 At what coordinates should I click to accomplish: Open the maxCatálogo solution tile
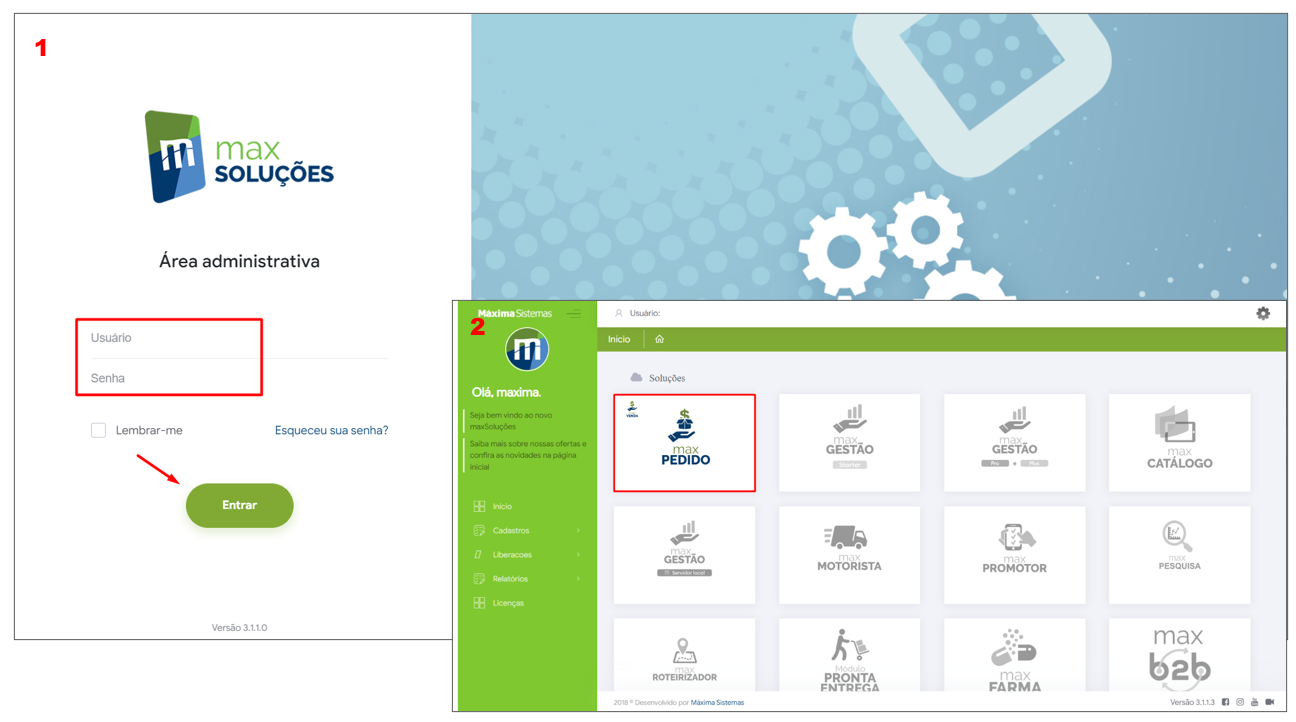(x=1179, y=442)
